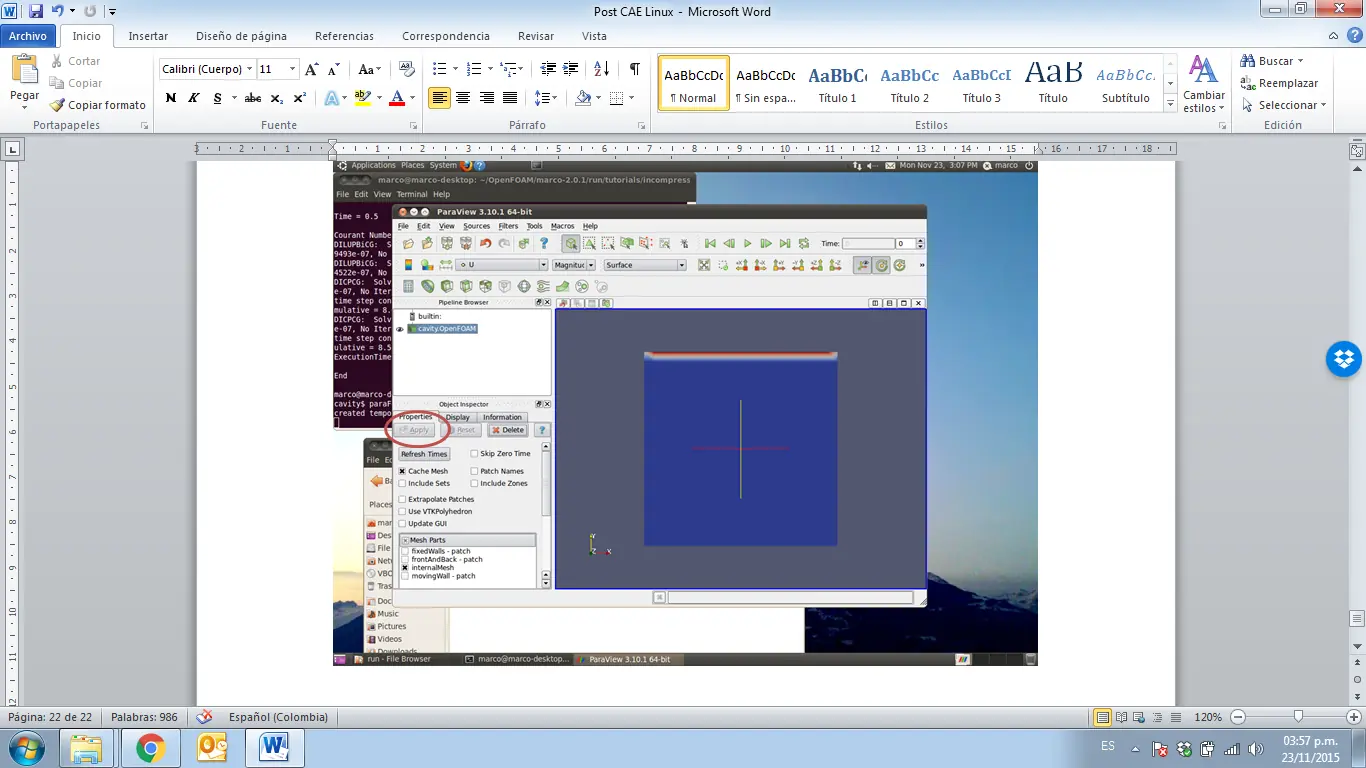The height and width of the screenshot is (768, 1366).
Task: Open the font name dropdown
Action: 250,69
